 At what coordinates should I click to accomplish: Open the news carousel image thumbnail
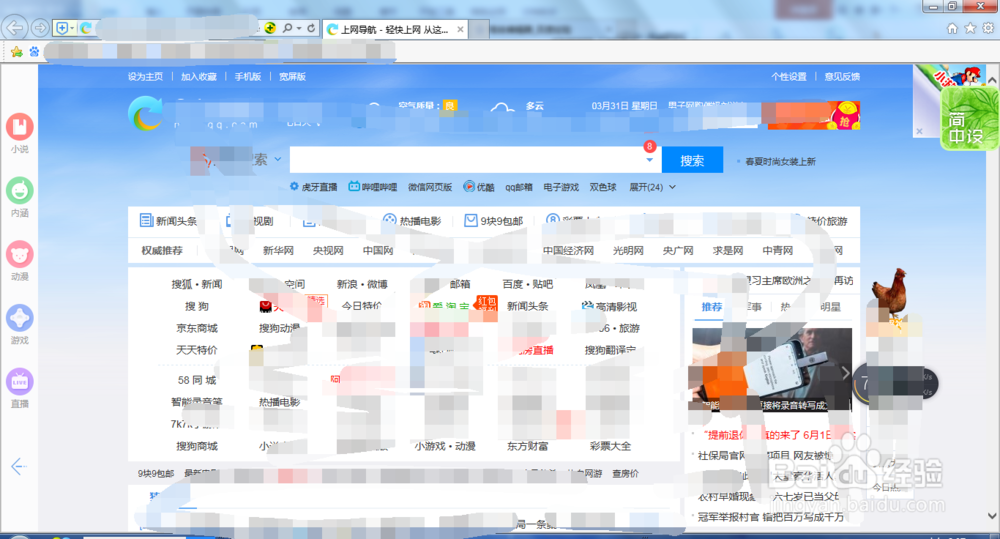coord(772,369)
